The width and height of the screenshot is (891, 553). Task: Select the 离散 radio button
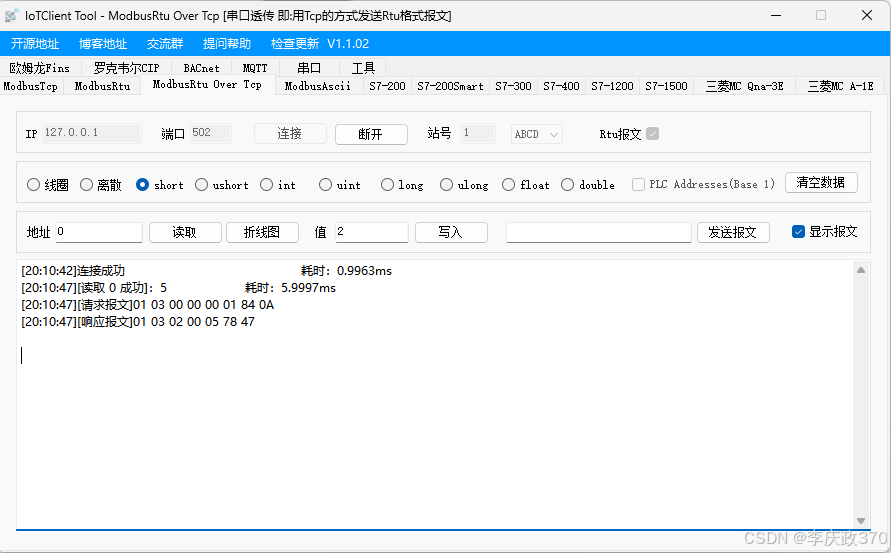click(x=86, y=185)
